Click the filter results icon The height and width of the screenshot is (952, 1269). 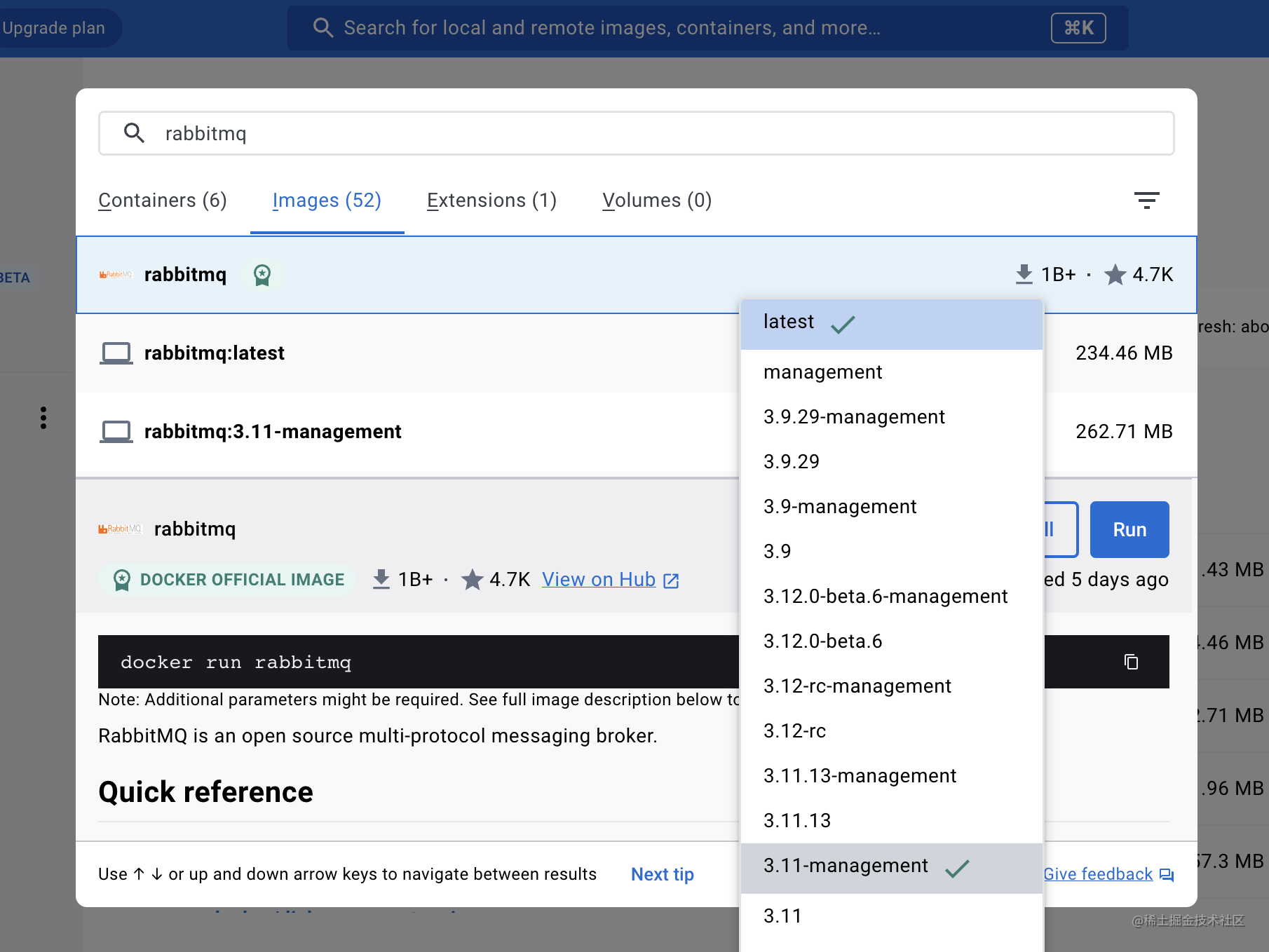click(1146, 200)
